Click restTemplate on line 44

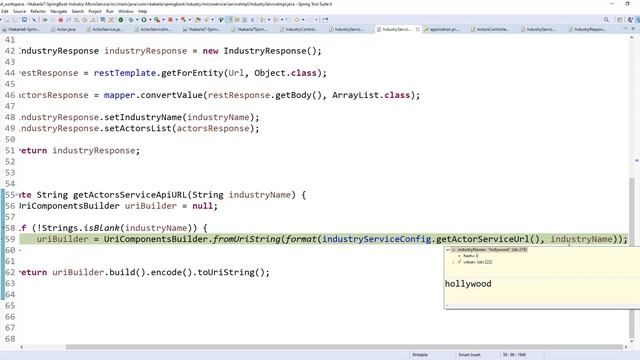125,73
